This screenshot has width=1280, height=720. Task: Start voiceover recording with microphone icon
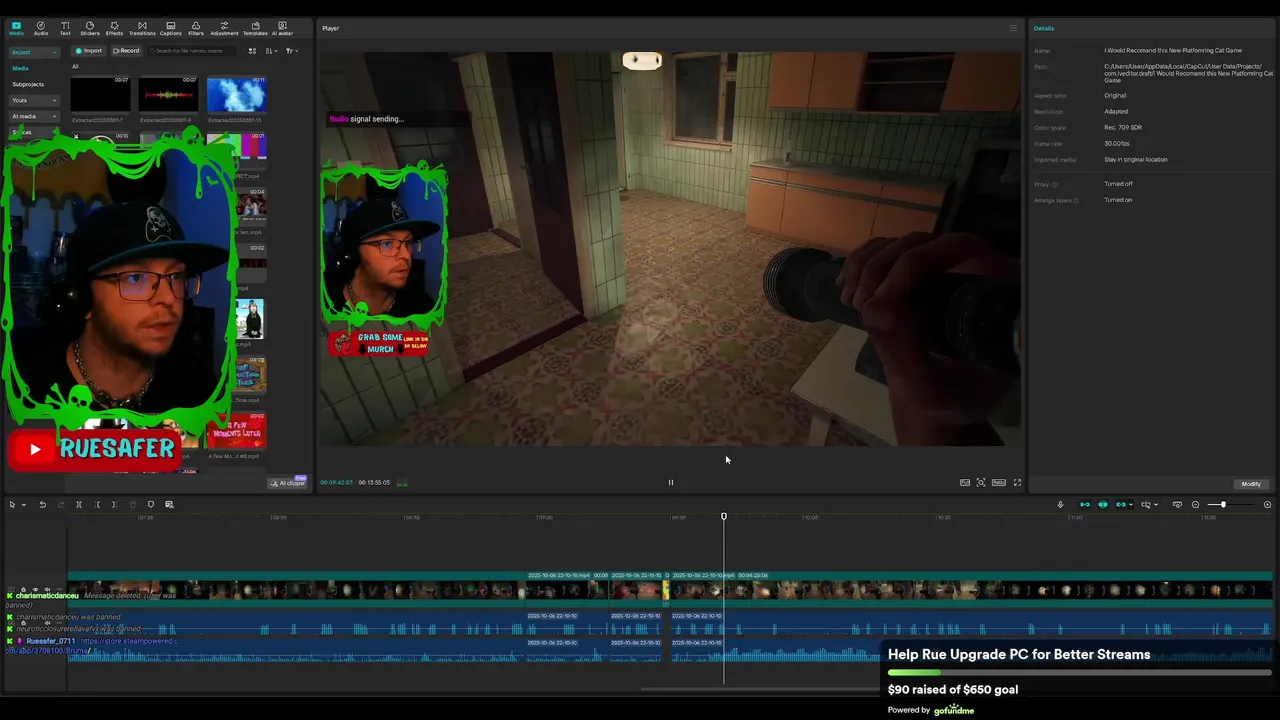[1060, 505]
